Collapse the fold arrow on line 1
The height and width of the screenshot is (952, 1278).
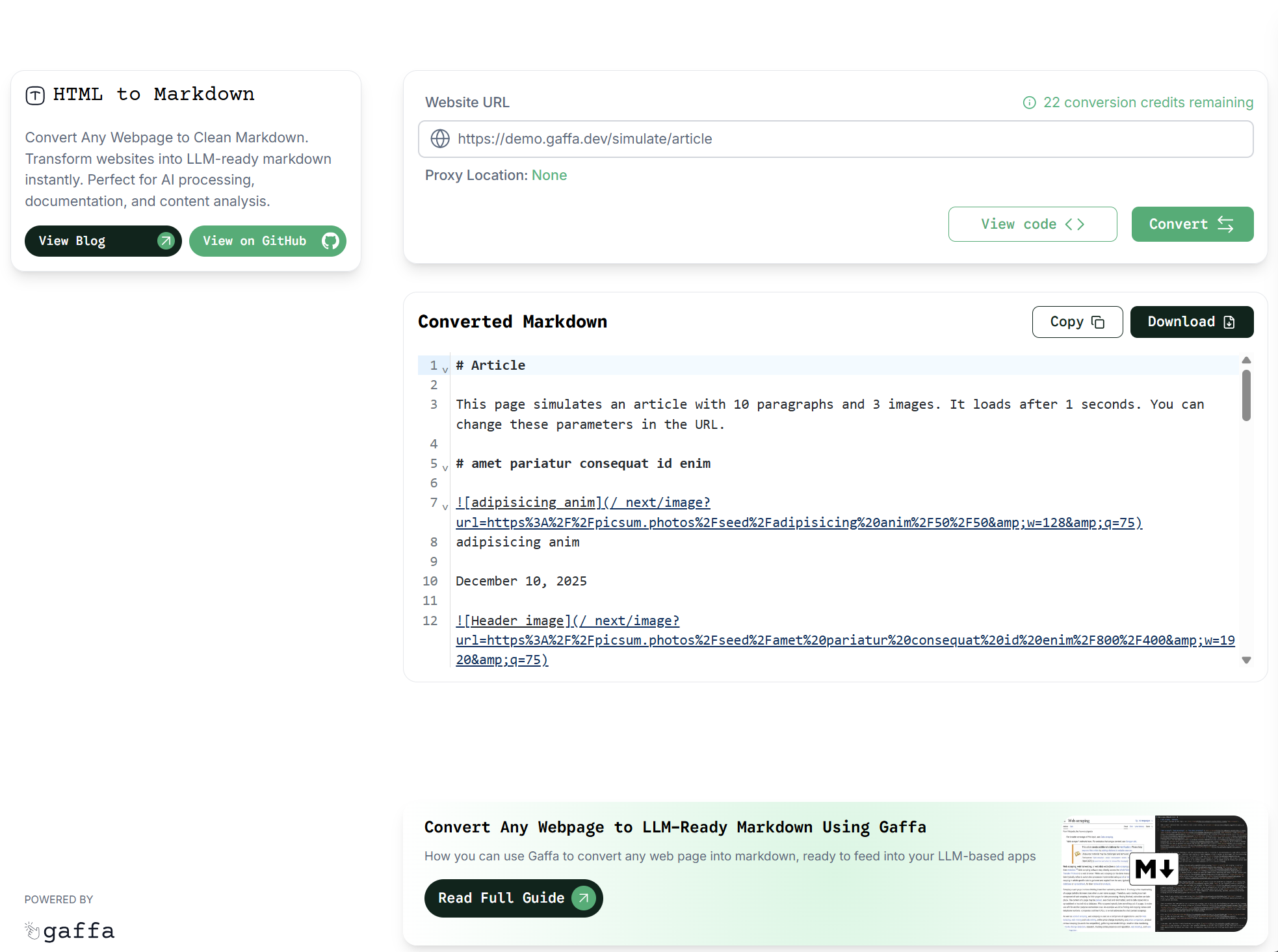[445, 370]
